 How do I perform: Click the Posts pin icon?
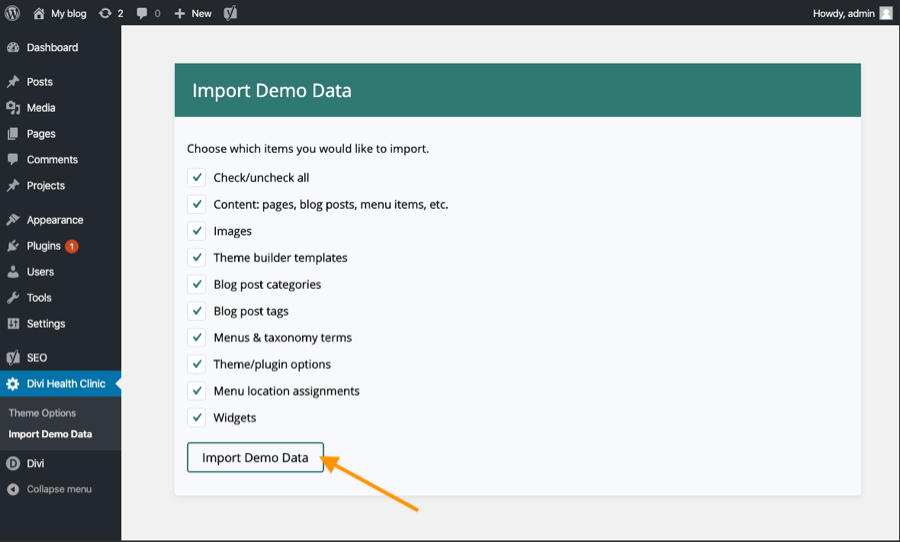[13, 82]
